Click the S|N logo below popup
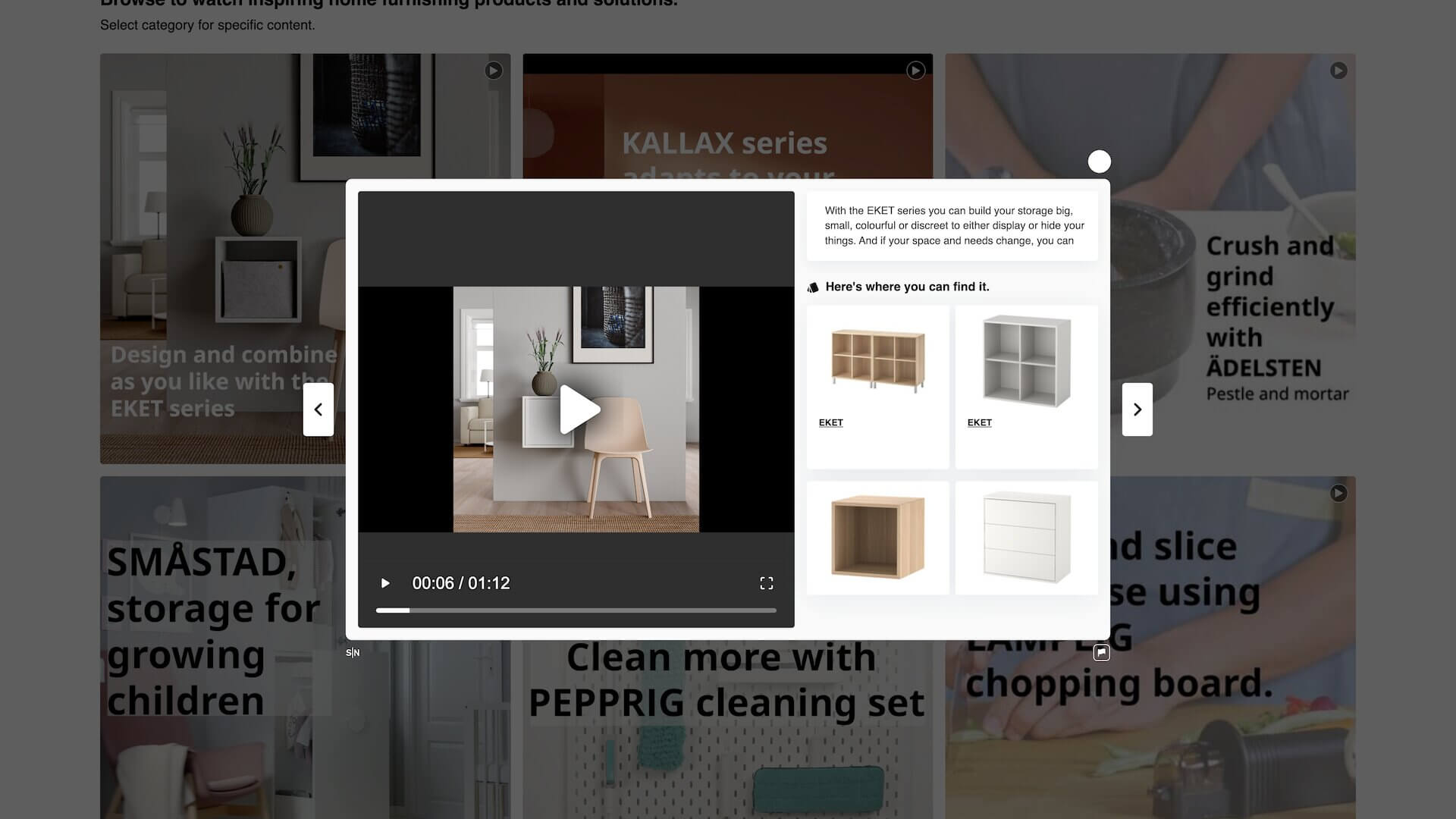1456x819 pixels. (x=353, y=653)
